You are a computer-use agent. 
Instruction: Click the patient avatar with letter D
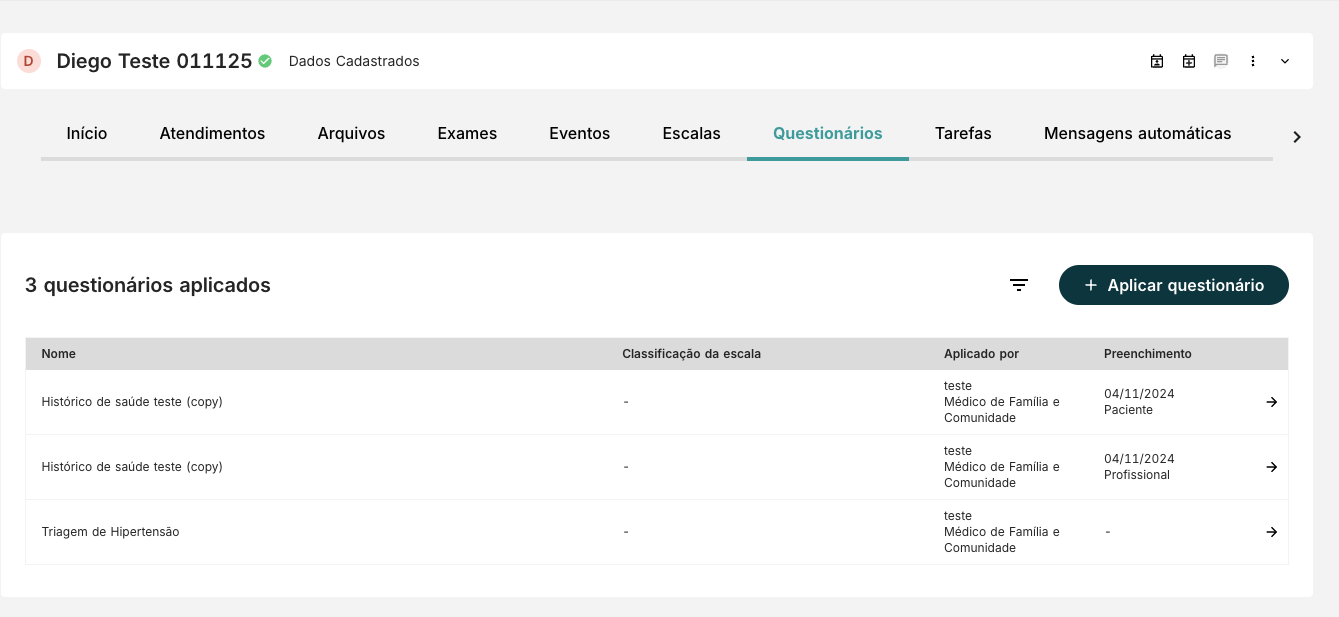(29, 61)
